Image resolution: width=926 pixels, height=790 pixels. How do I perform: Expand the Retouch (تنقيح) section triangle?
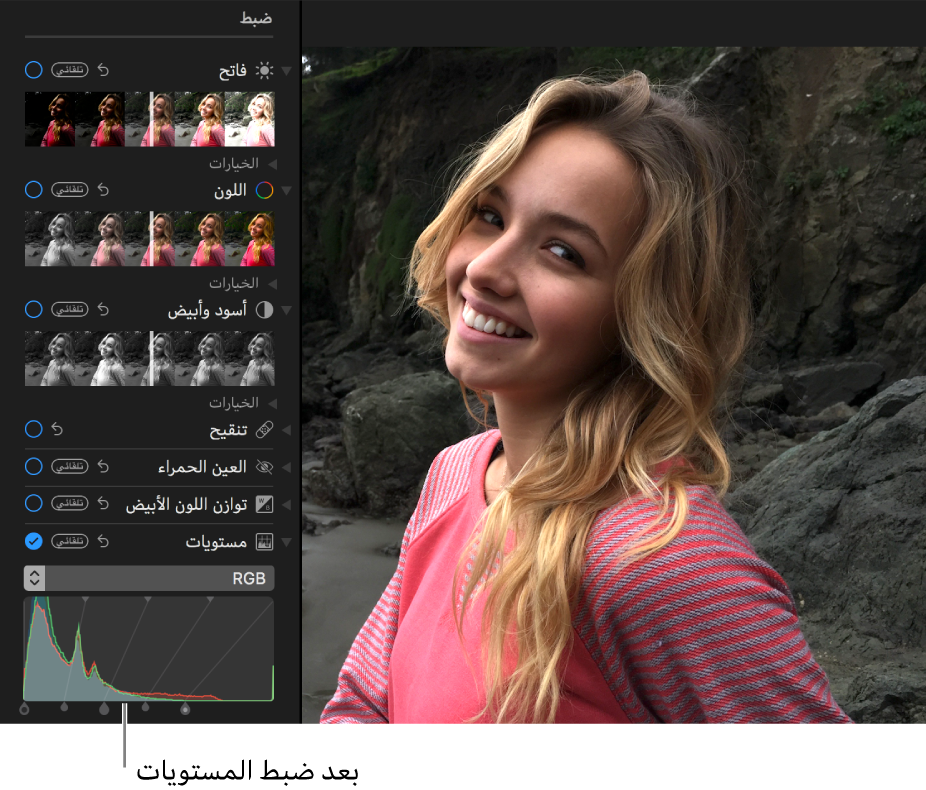tap(288, 429)
